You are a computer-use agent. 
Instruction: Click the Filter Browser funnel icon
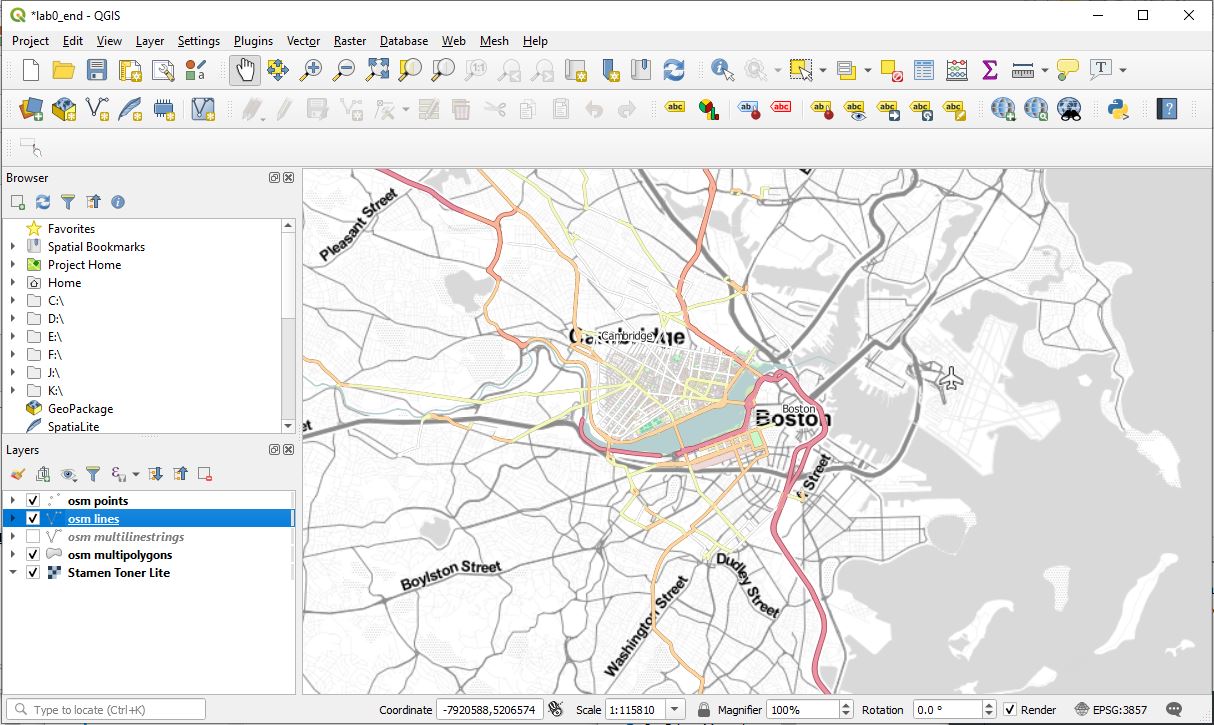tap(68, 202)
